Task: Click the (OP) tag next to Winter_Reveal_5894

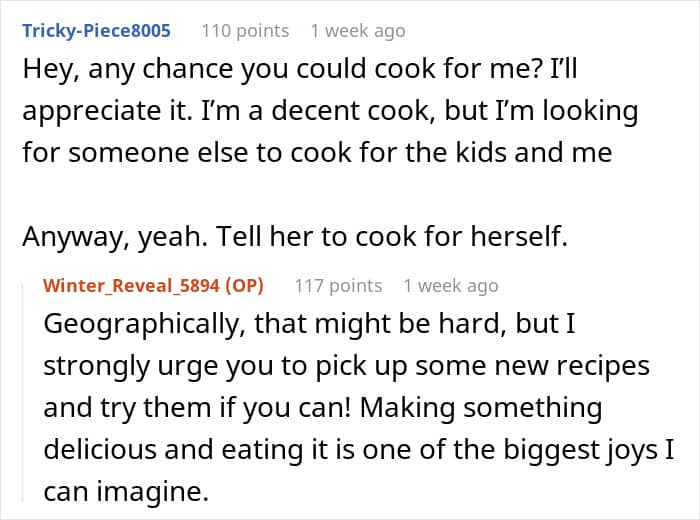Action: (x=243, y=286)
